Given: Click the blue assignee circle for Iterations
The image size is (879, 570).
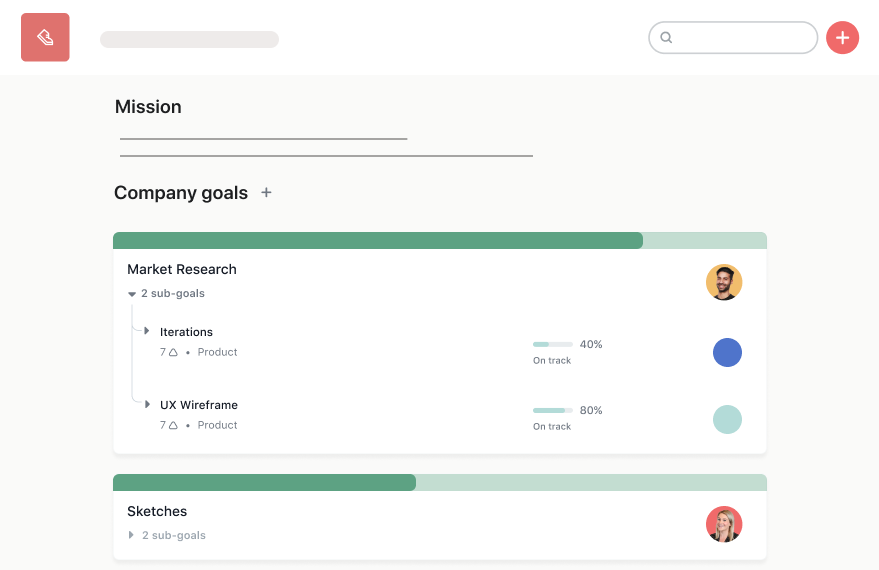Looking at the screenshot, I should (727, 352).
